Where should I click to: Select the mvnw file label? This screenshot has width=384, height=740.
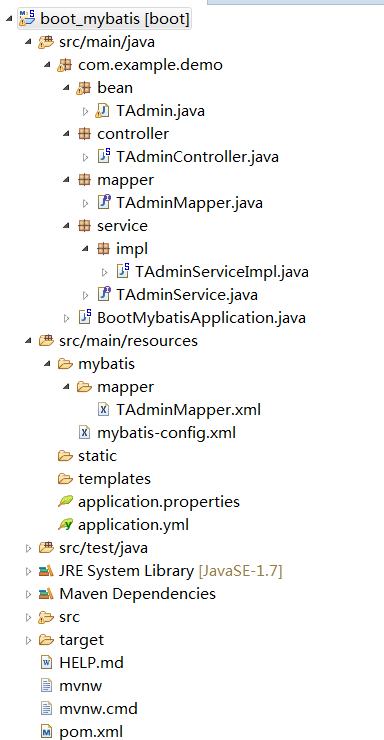point(81,686)
